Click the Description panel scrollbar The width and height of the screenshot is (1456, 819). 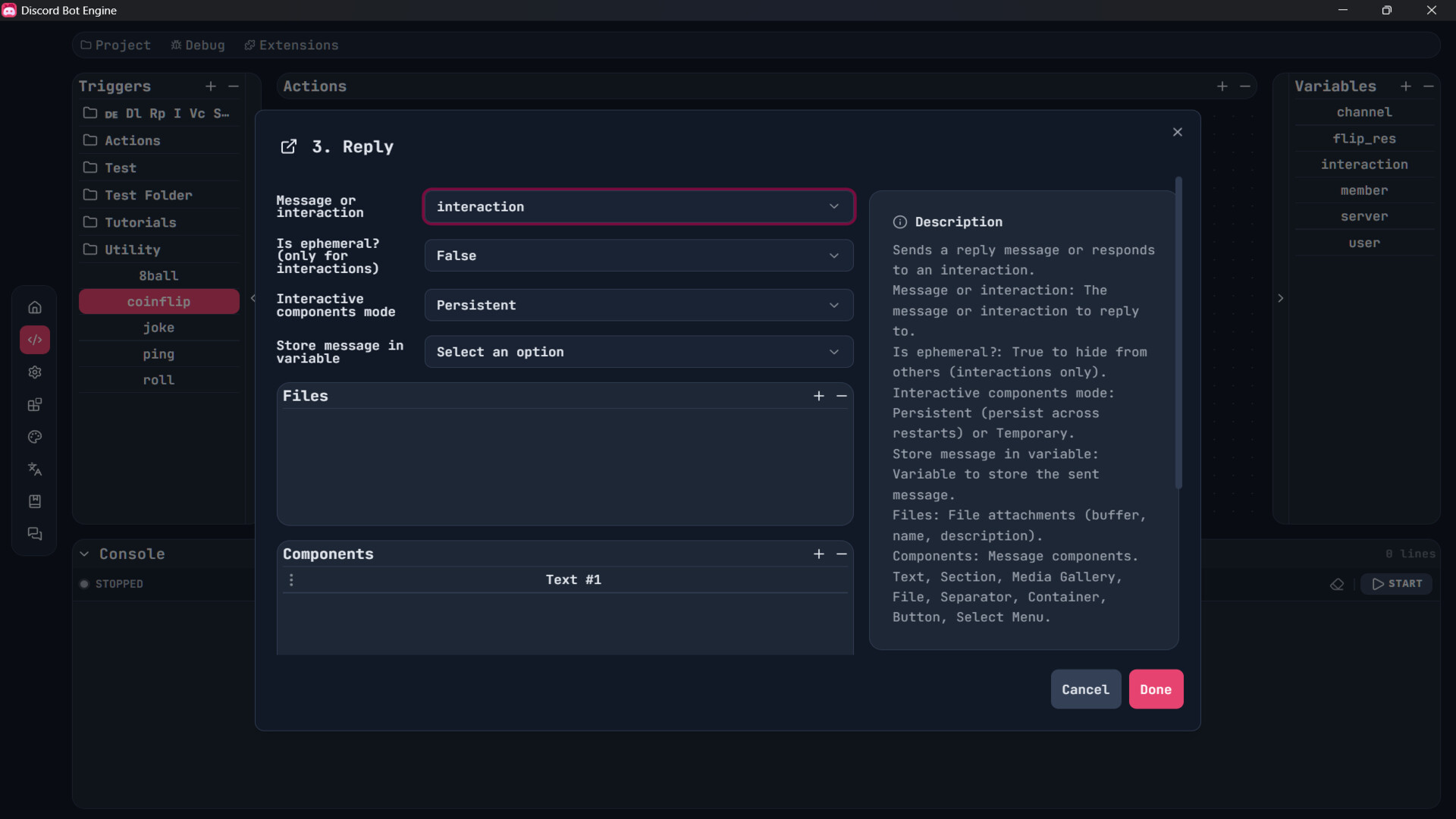(x=1178, y=334)
